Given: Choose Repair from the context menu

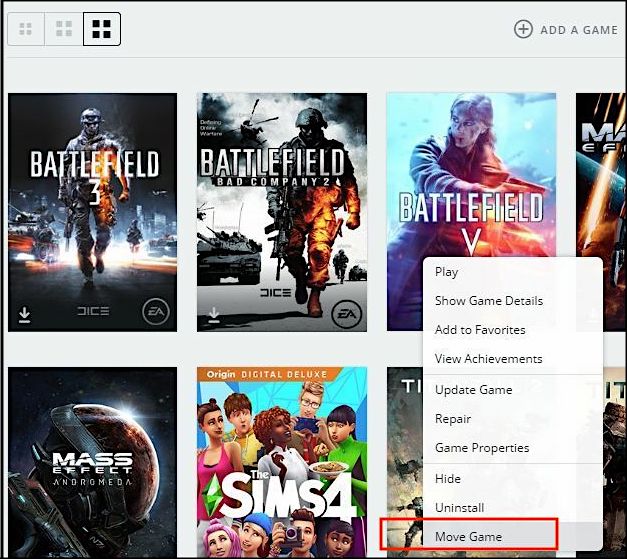Looking at the screenshot, I should 453,419.
